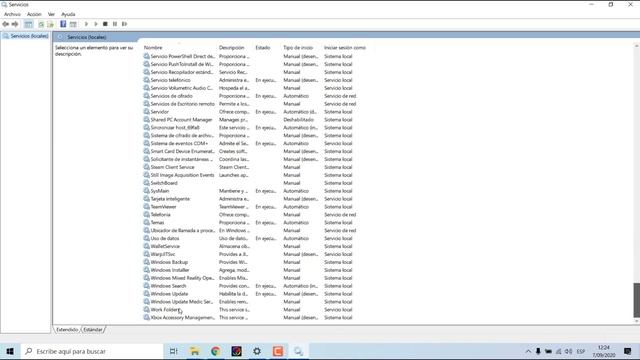Open the Acción menu
Image resolution: width=640 pixels, height=360 pixels.
(34, 14)
